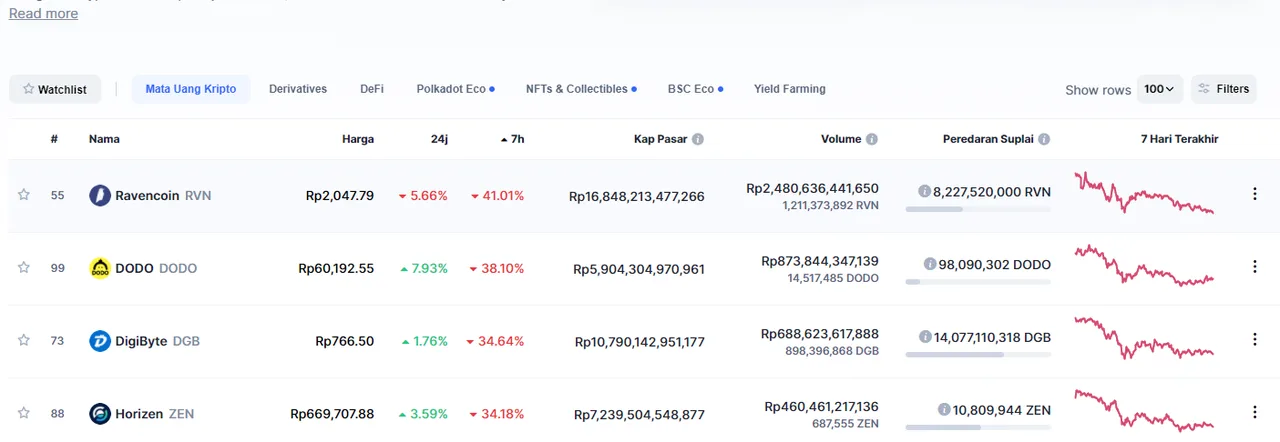The height and width of the screenshot is (442, 1280).
Task: Click Ravencoin price Rp2,047.79
Action: point(340,196)
